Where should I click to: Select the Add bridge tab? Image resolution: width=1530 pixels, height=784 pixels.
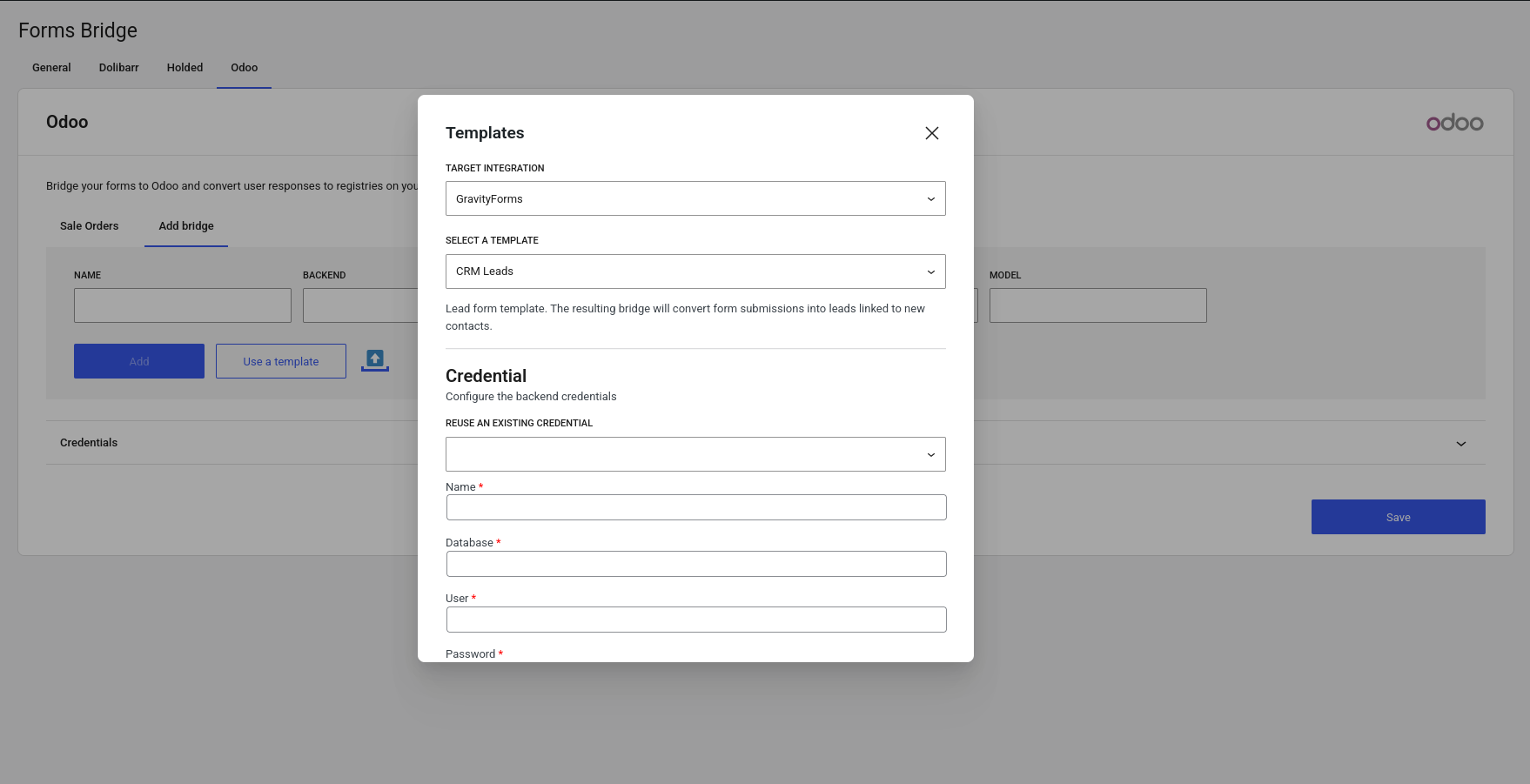(x=186, y=226)
